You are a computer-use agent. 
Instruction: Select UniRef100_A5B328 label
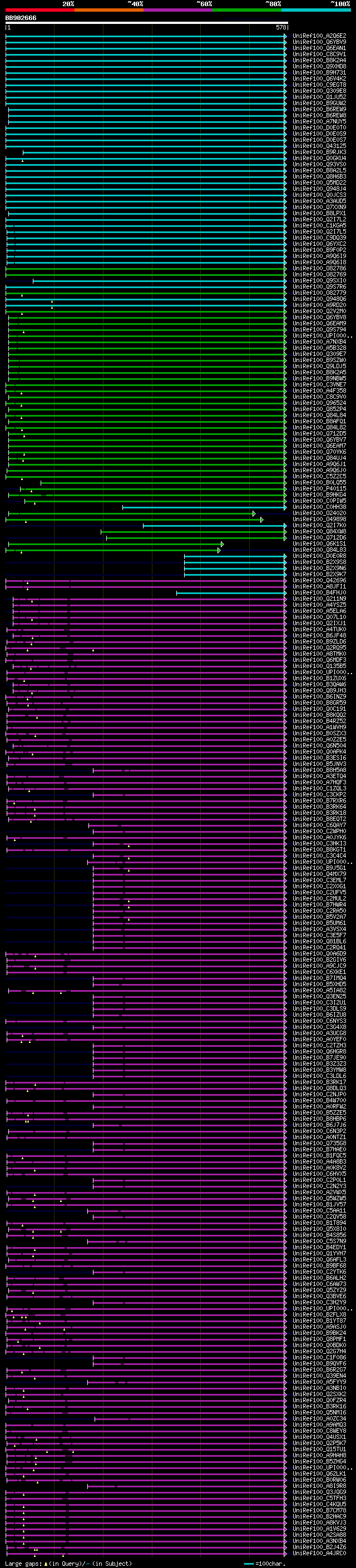click(319, 348)
